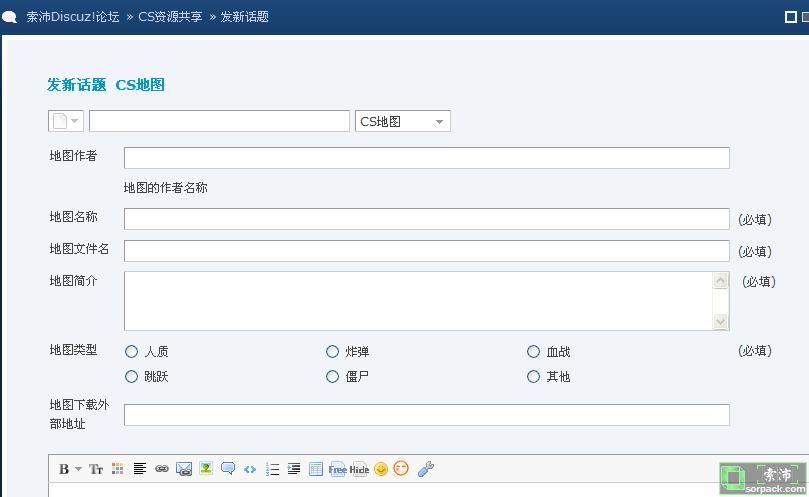Focus the topic title input field
This screenshot has height=497, width=809.
[x=219, y=121]
